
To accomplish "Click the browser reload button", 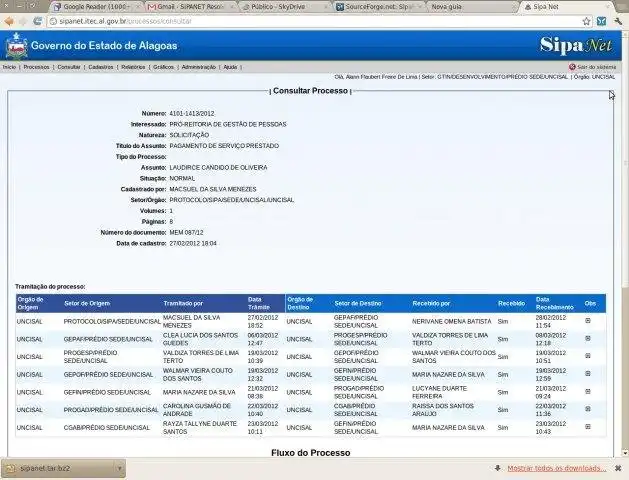I will 37,21.
